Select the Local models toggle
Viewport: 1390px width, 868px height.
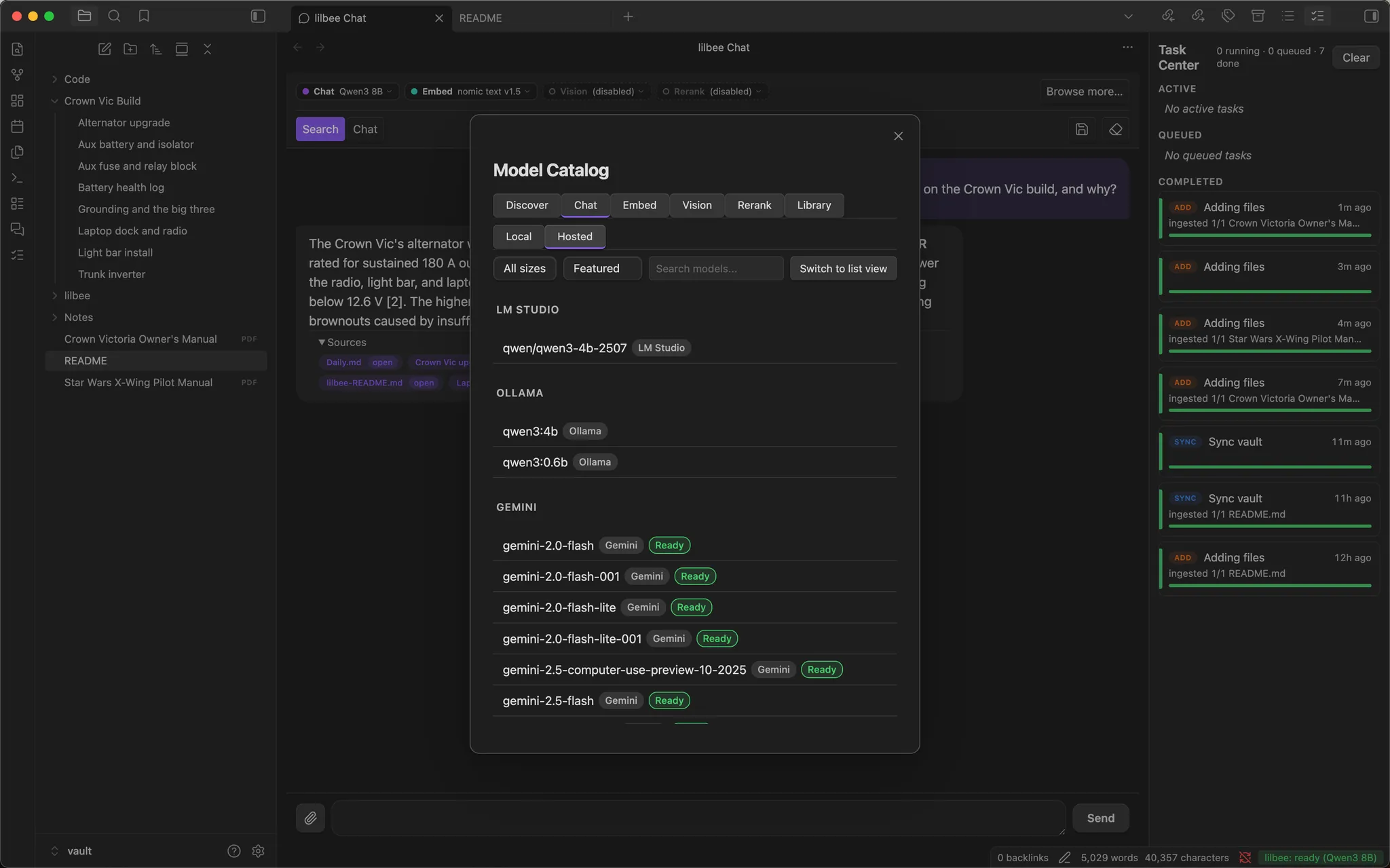(x=519, y=236)
